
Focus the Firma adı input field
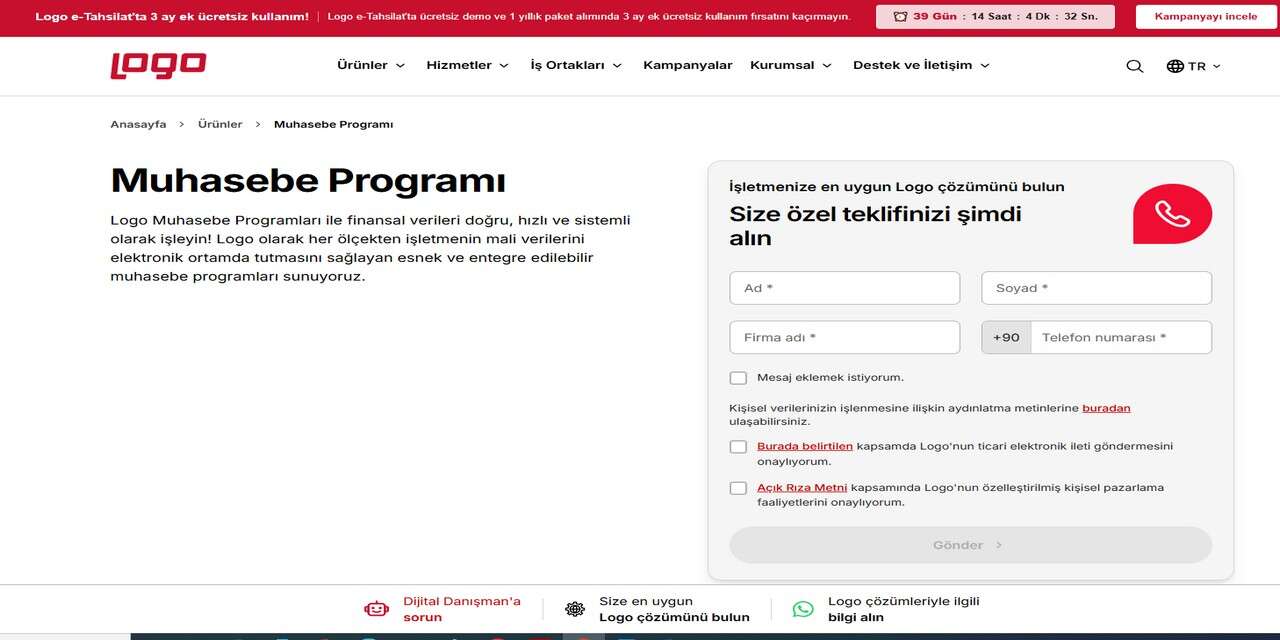coord(845,337)
